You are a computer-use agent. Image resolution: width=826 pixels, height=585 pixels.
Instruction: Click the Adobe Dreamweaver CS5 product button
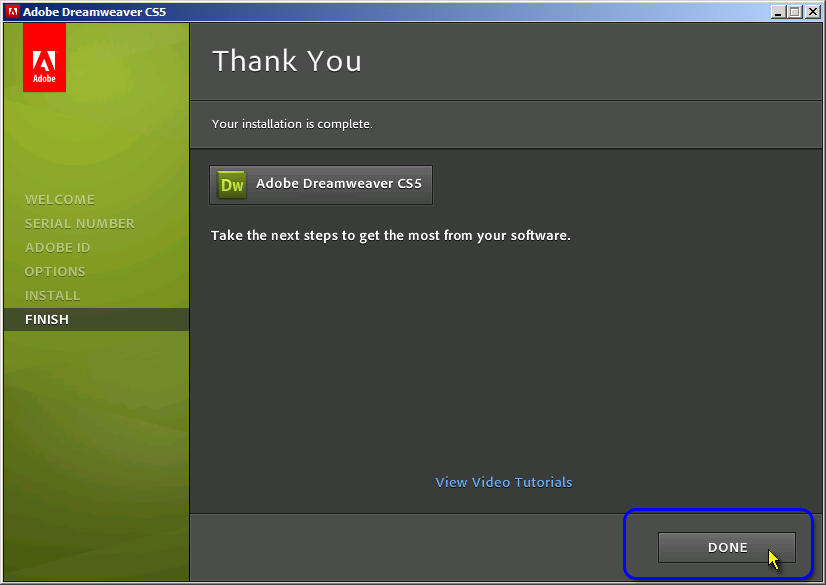[x=321, y=185]
